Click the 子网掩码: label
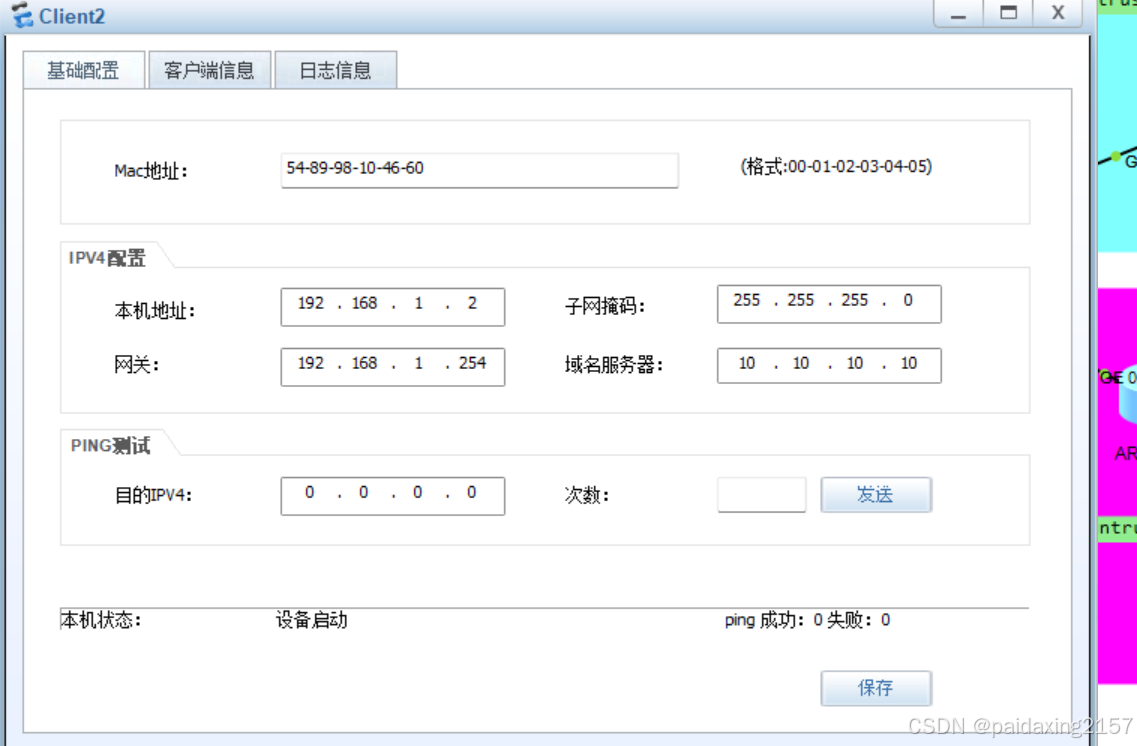The height and width of the screenshot is (746, 1137). [x=605, y=307]
